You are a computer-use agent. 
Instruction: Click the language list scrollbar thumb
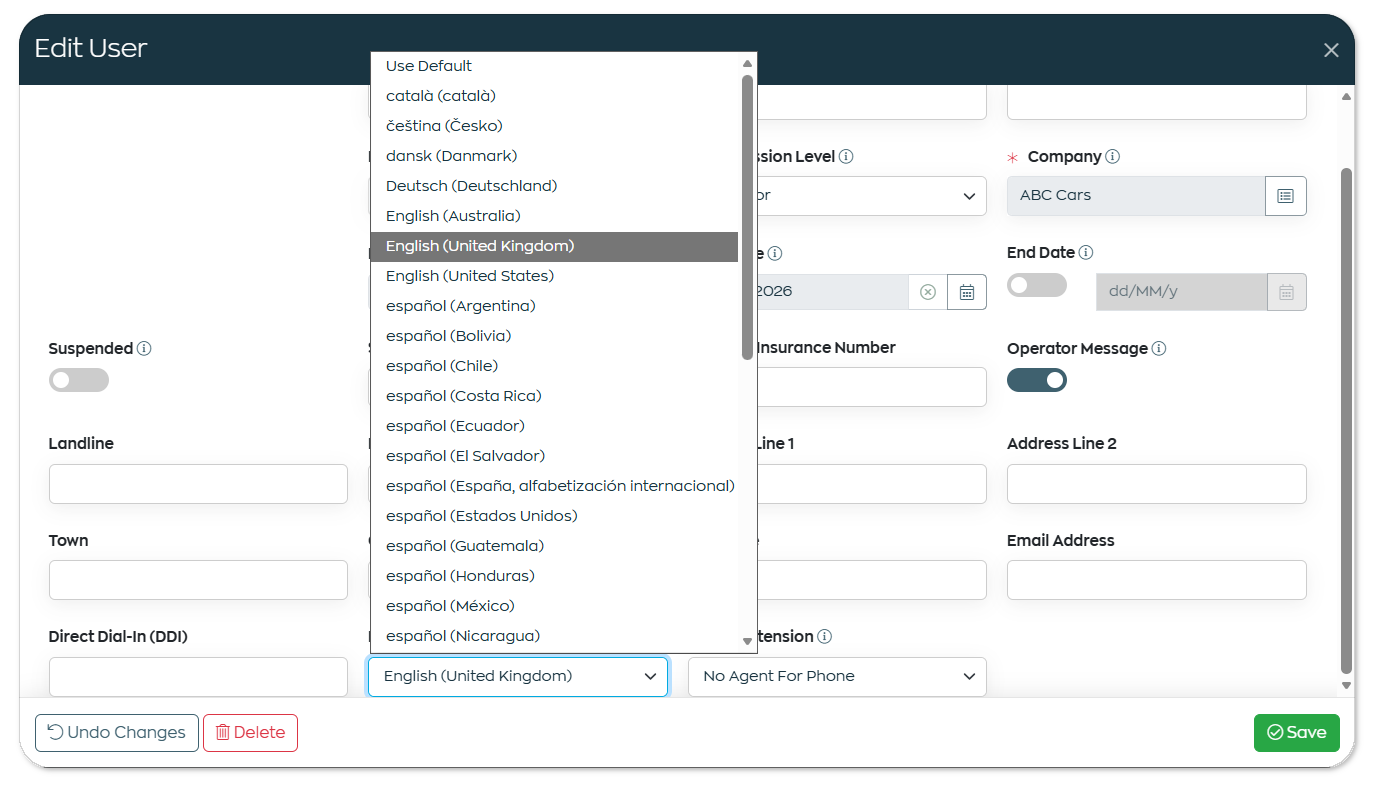[747, 217]
